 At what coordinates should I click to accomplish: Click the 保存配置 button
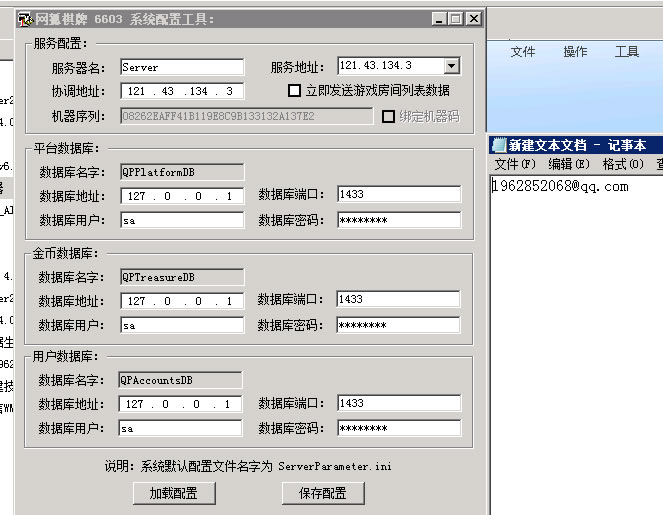(323, 493)
